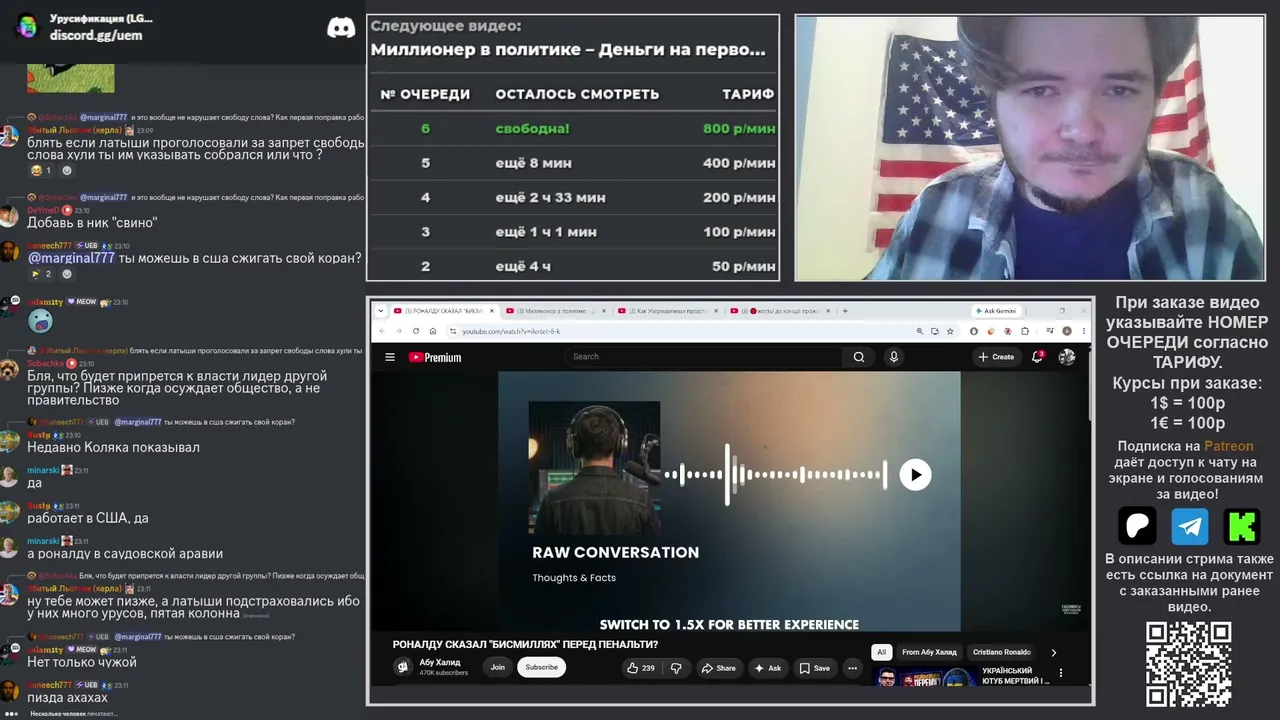This screenshot has width=1280, height=720.
Task: Bookmark this page with the star icon
Action: (x=951, y=331)
